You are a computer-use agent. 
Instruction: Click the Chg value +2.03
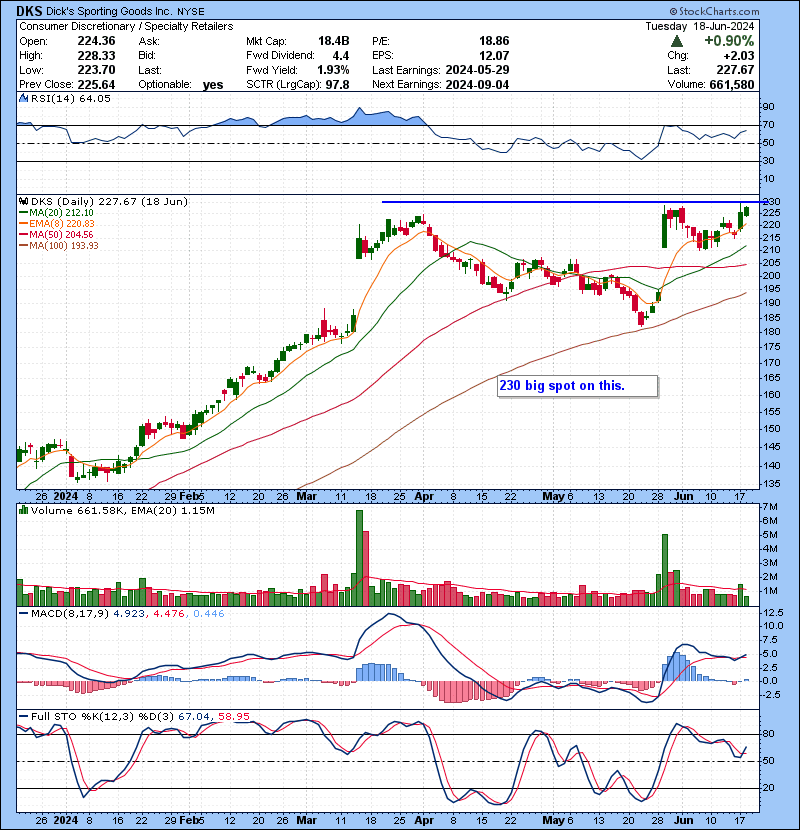coord(738,55)
